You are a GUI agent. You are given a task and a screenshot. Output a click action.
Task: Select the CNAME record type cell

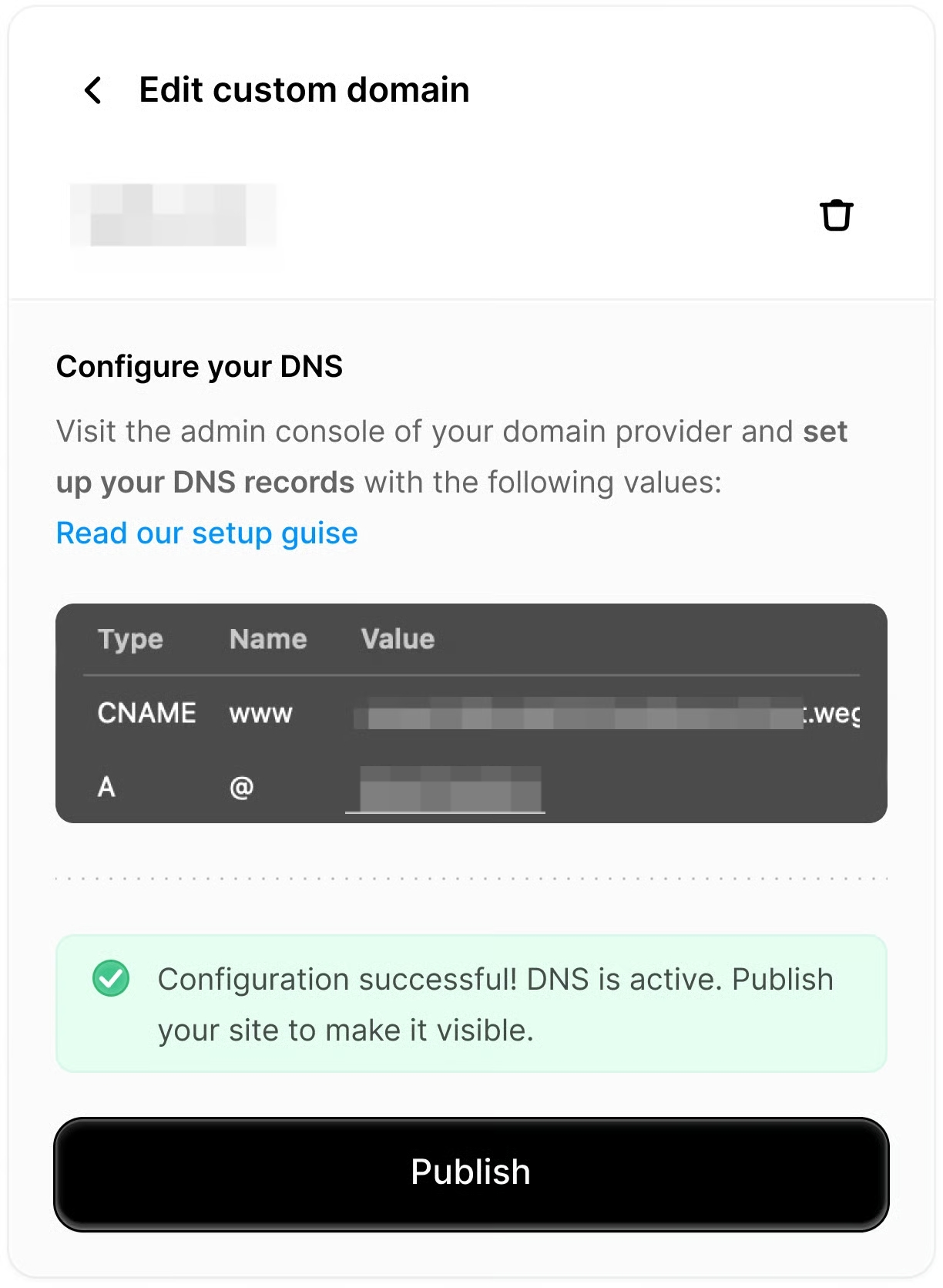[x=146, y=713]
